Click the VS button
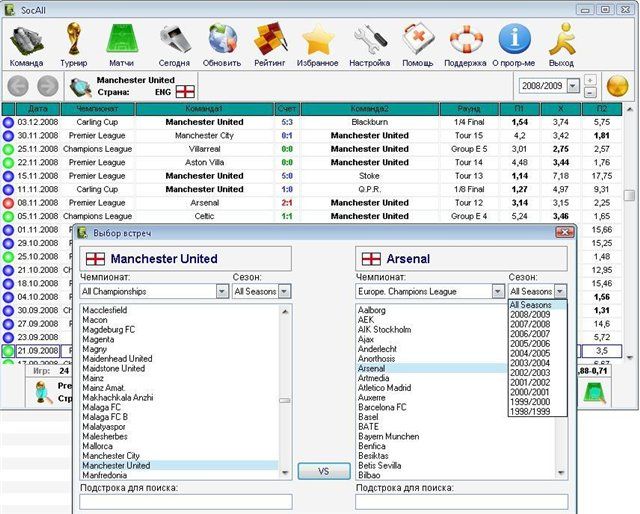 pyautogui.click(x=324, y=472)
